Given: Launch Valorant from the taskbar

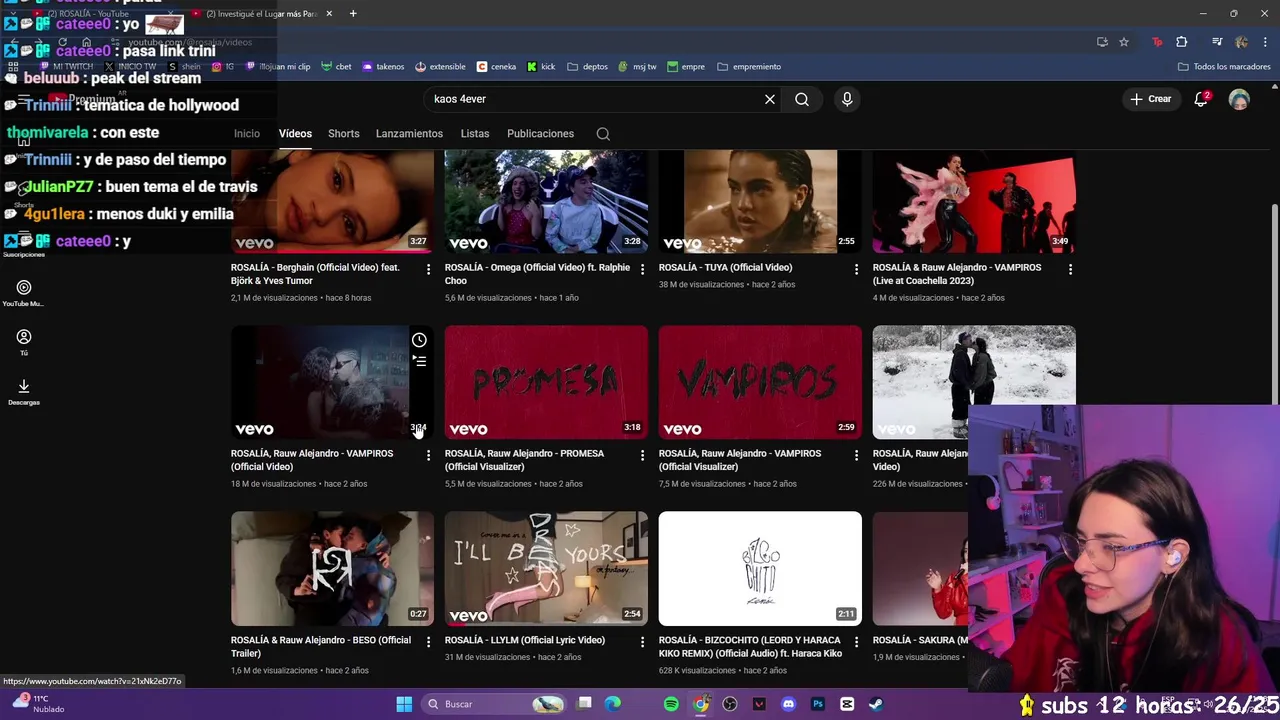Looking at the screenshot, I should (x=759, y=704).
